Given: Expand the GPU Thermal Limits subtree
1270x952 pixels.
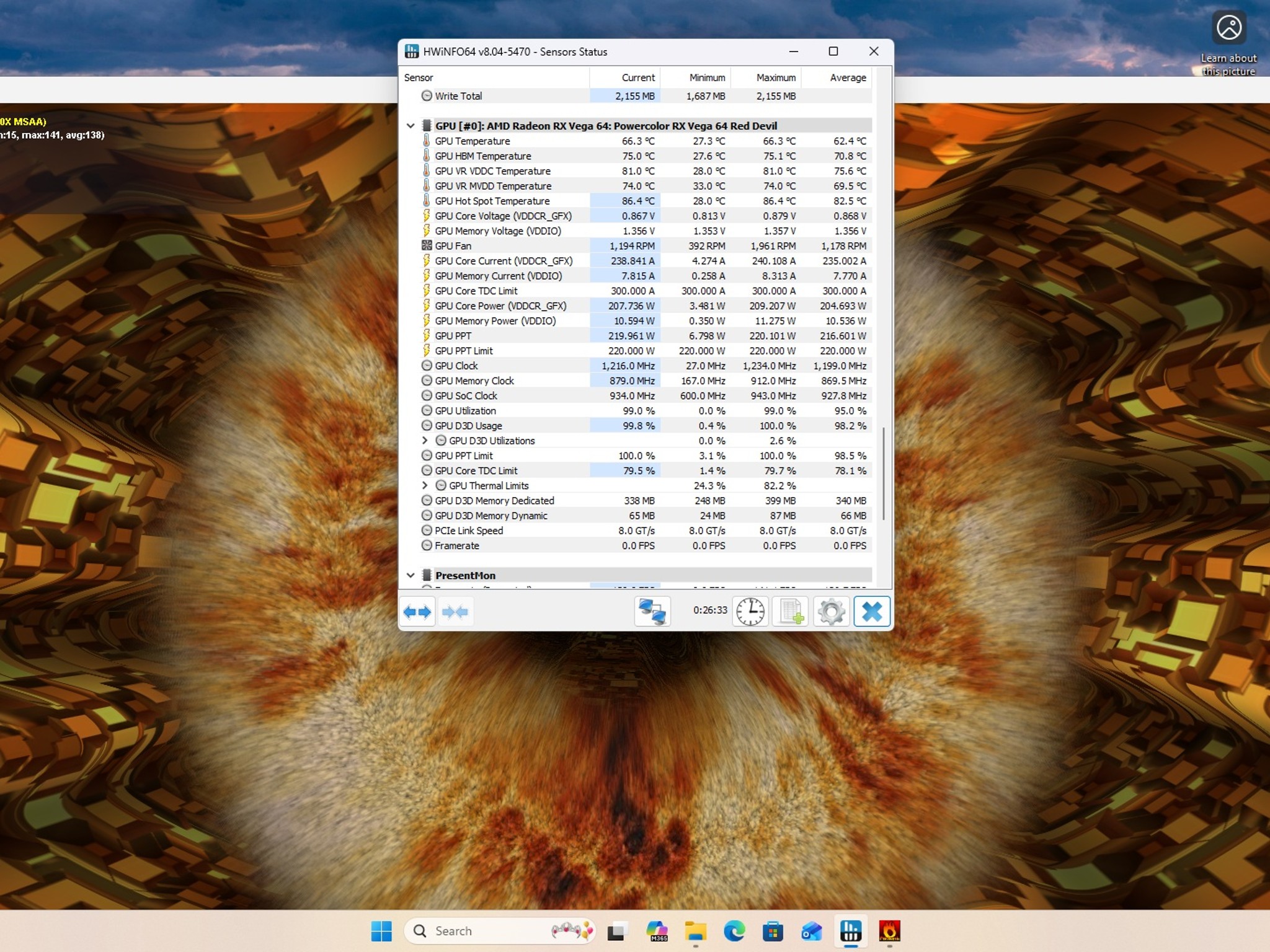Looking at the screenshot, I should (425, 485).
